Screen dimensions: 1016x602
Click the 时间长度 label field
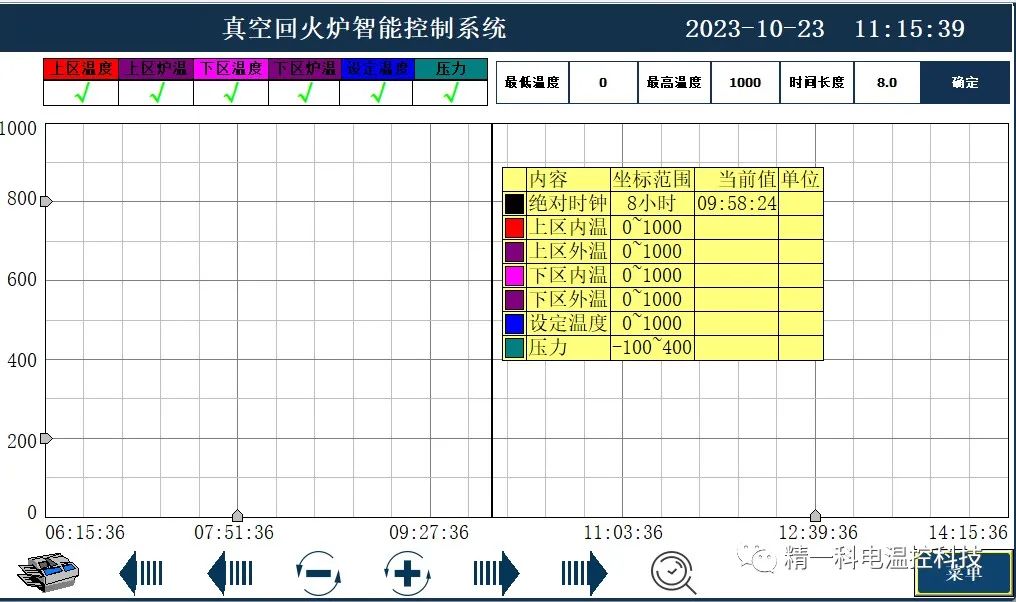[818, 83]
